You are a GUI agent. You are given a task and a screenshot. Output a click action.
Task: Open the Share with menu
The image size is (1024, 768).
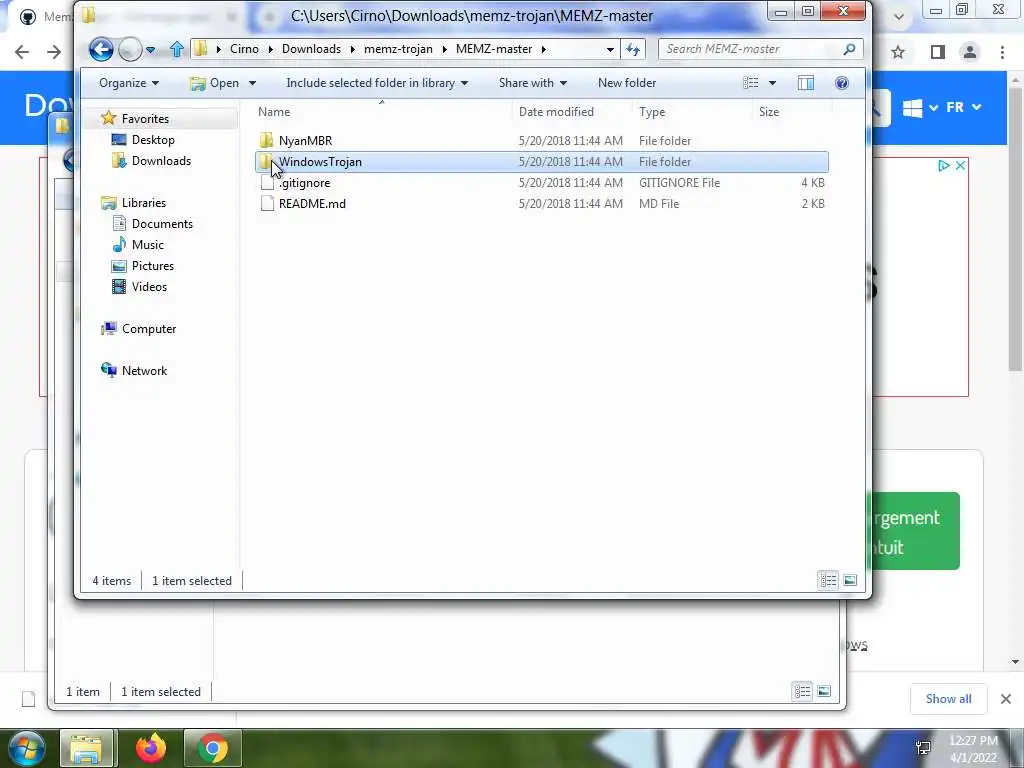[x=533, y=83]
